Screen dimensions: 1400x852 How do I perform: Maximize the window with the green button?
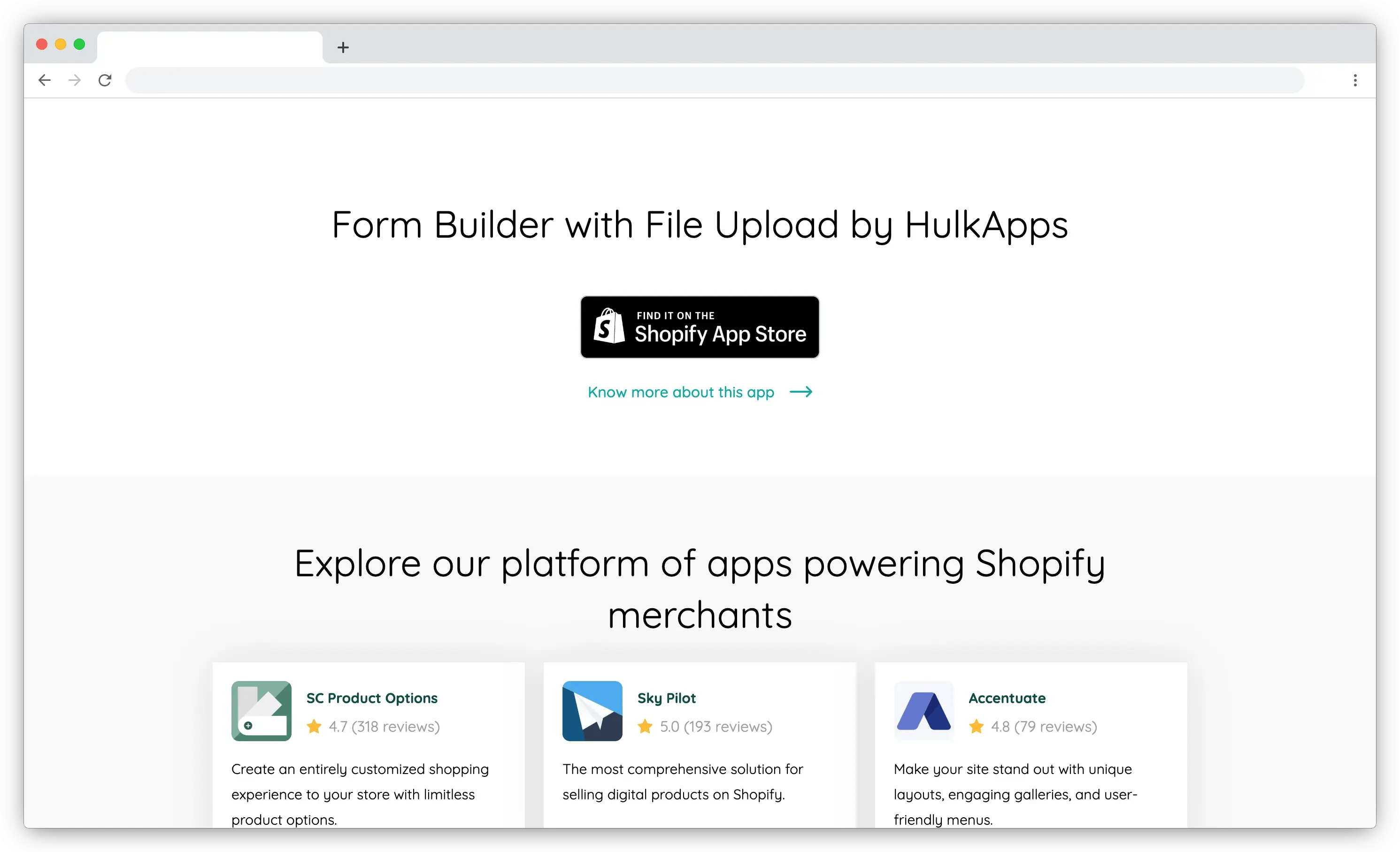(79, 44)
